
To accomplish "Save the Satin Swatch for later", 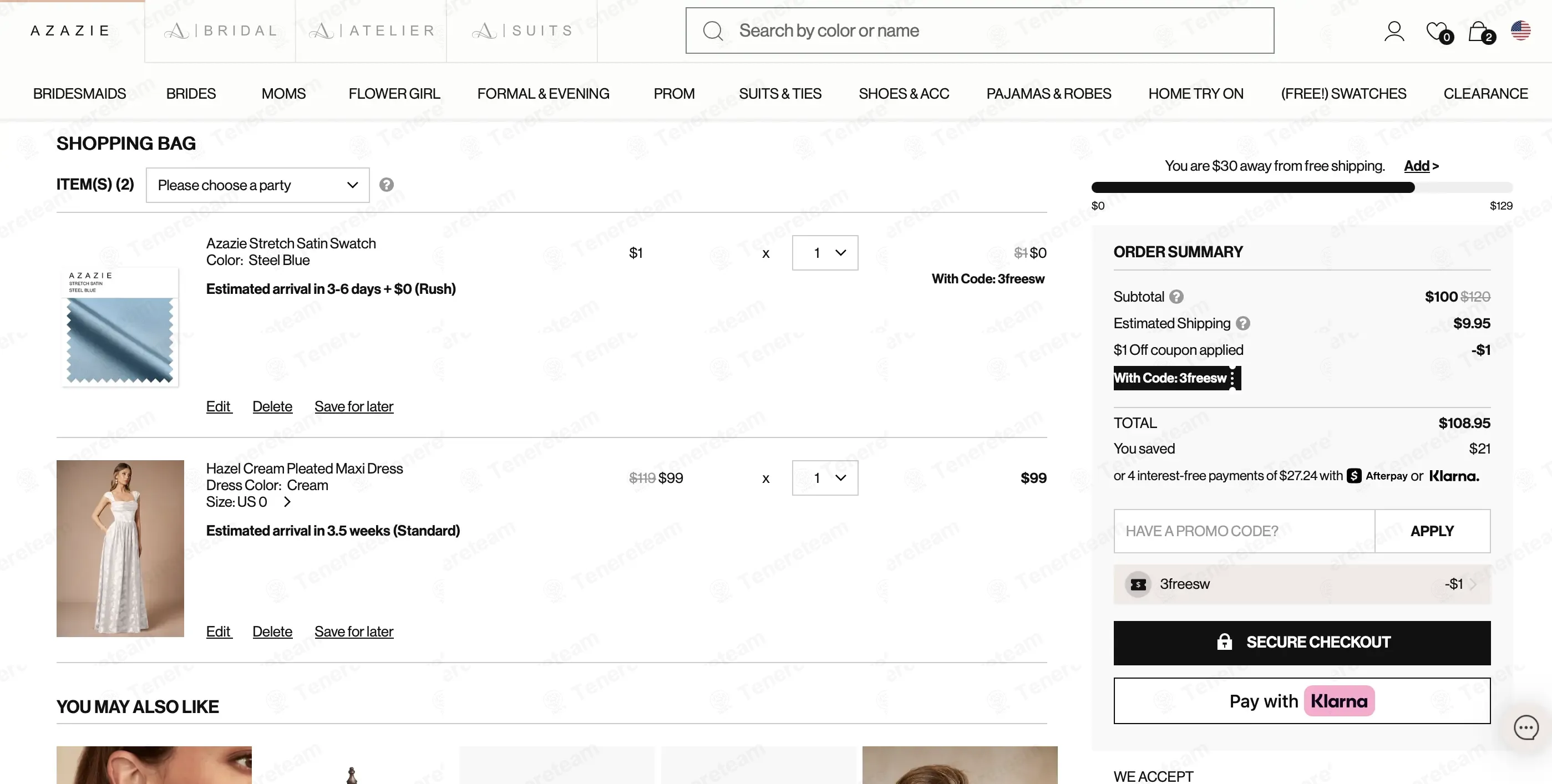I will click(354, 406).
